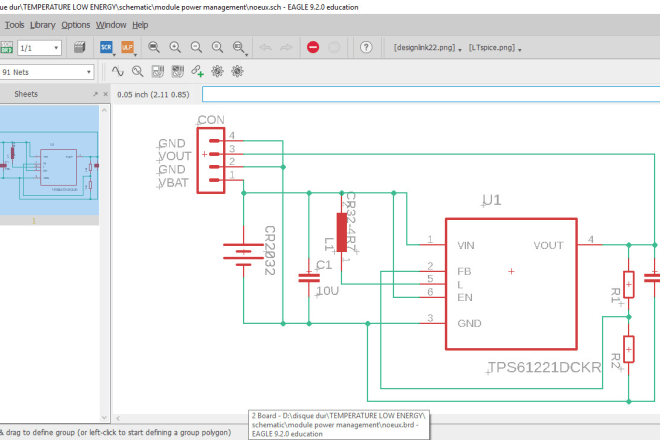Image resolution: width=660 pixels, height=440 pixels.
Task: Redraw the view with the zoom refresh icon
Action: (217, 47)
